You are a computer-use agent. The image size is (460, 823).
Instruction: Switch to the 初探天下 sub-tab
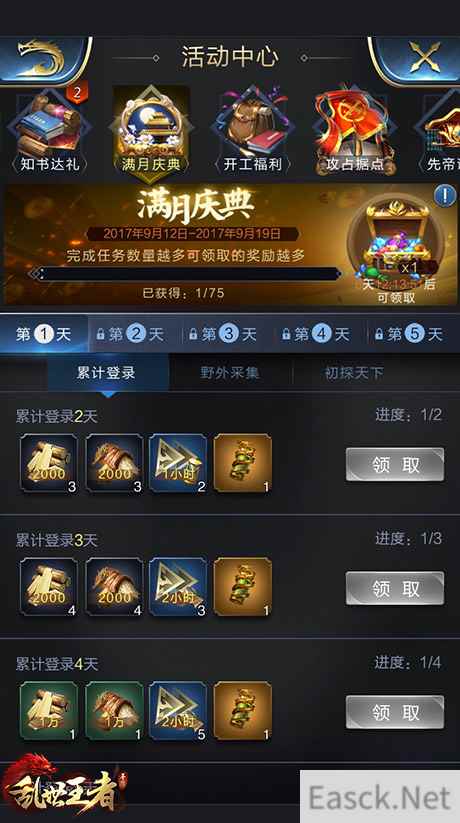pos(354,373)
